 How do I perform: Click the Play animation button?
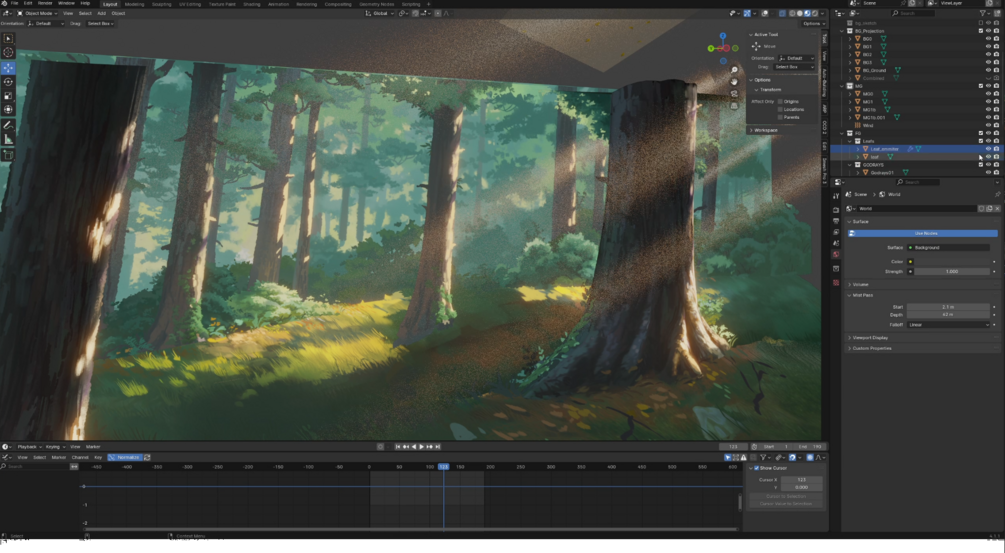pyautogui.click(x=421, y=447)
